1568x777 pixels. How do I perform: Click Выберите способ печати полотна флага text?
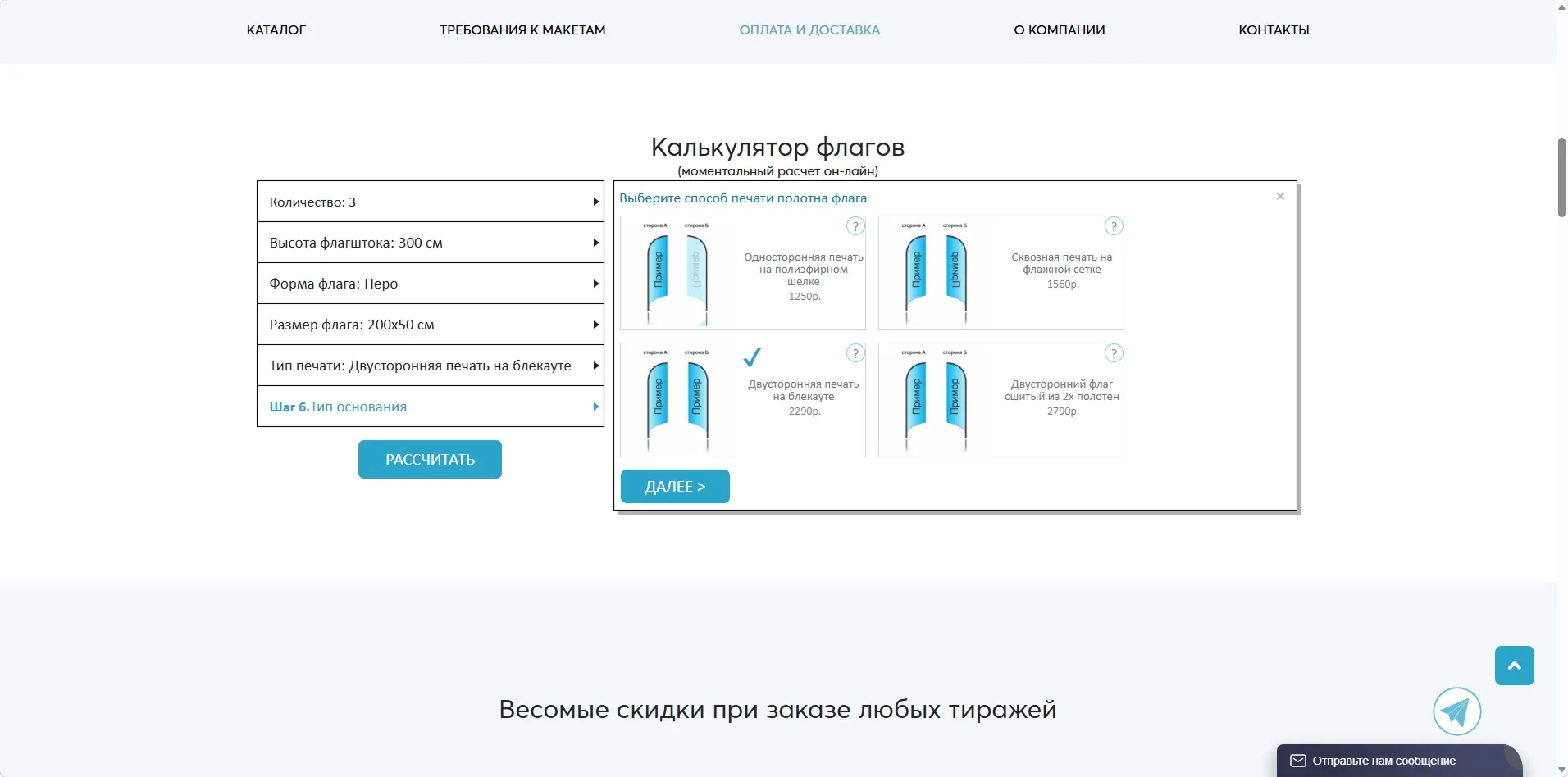[x=743, y=198]
